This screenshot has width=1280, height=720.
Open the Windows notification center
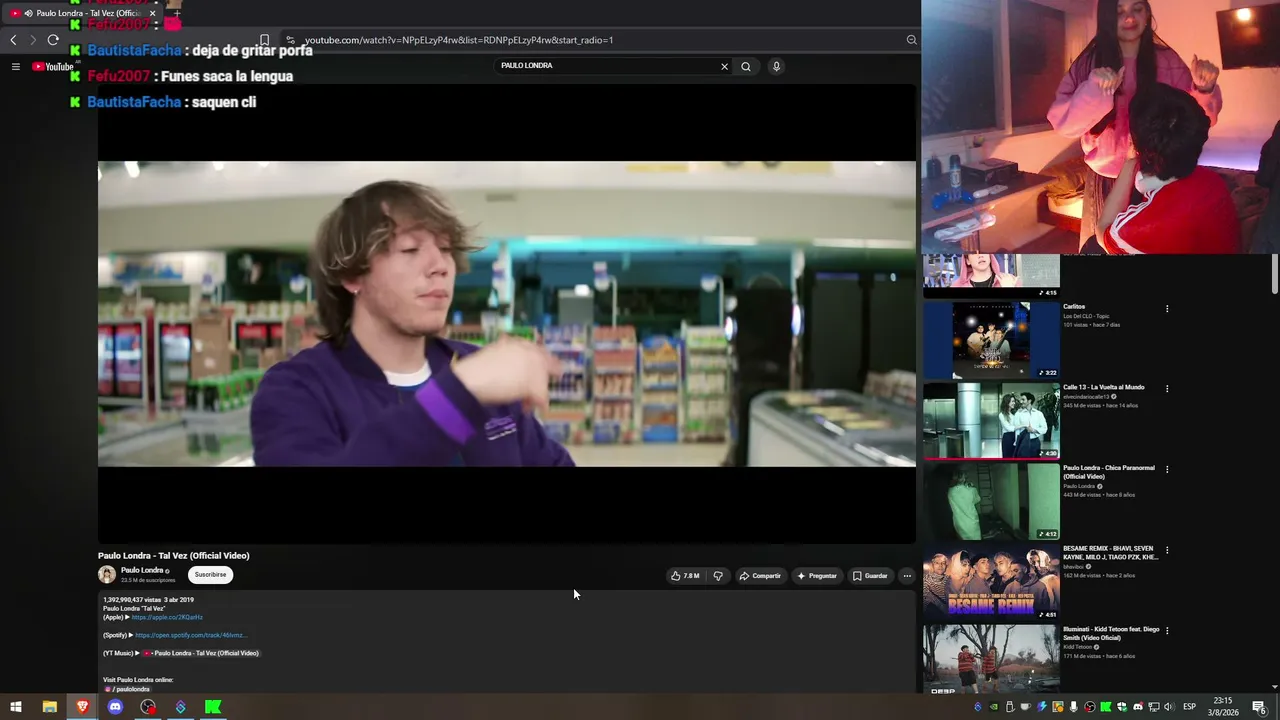(1259, 707)
